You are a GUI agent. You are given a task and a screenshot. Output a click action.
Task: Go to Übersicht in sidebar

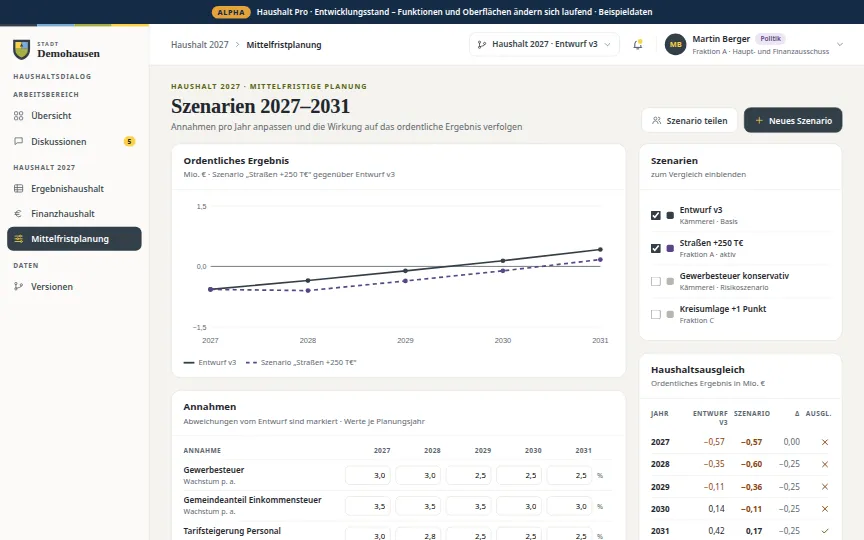tap(74, 116)
